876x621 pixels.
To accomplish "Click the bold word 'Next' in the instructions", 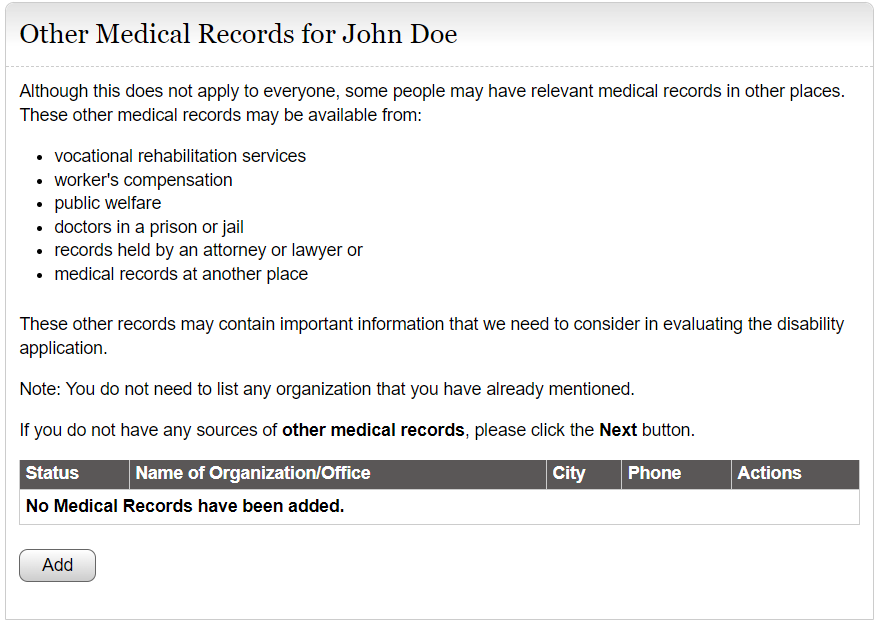I will click(x=618, y=430).
